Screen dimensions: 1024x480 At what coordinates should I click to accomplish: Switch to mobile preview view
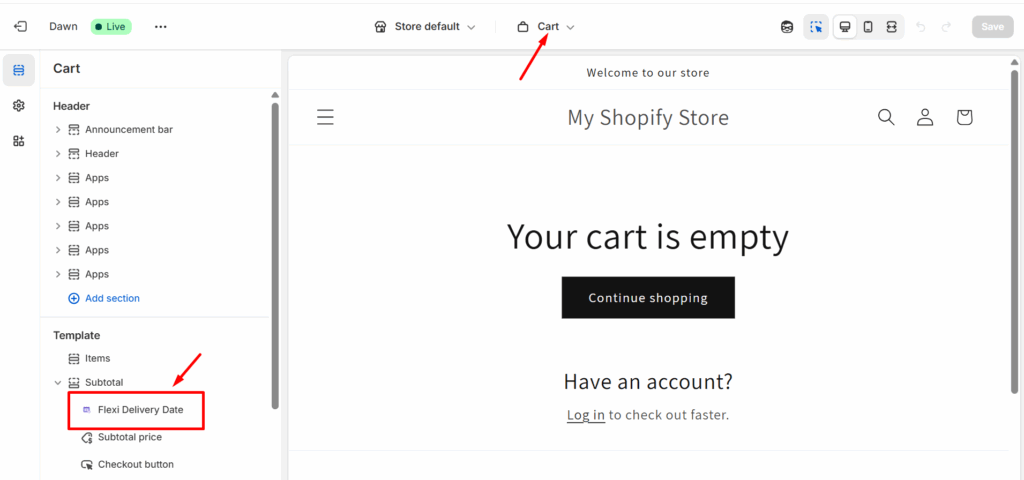point(868,27)
